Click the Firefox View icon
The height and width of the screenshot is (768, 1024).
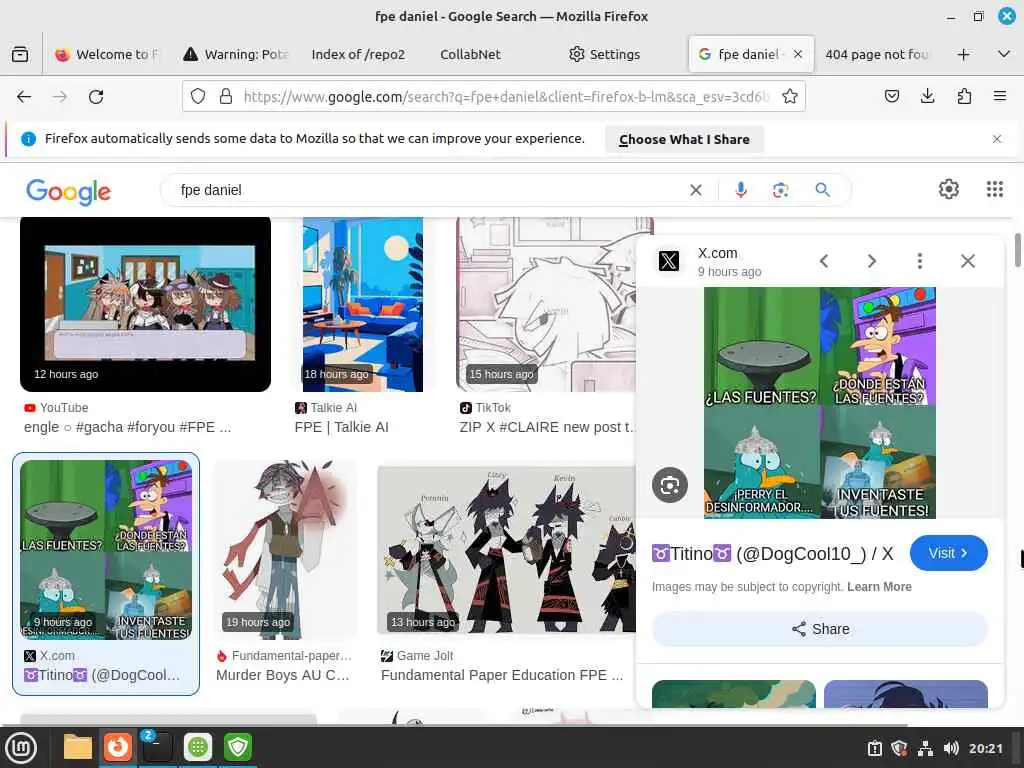(20, 54)
